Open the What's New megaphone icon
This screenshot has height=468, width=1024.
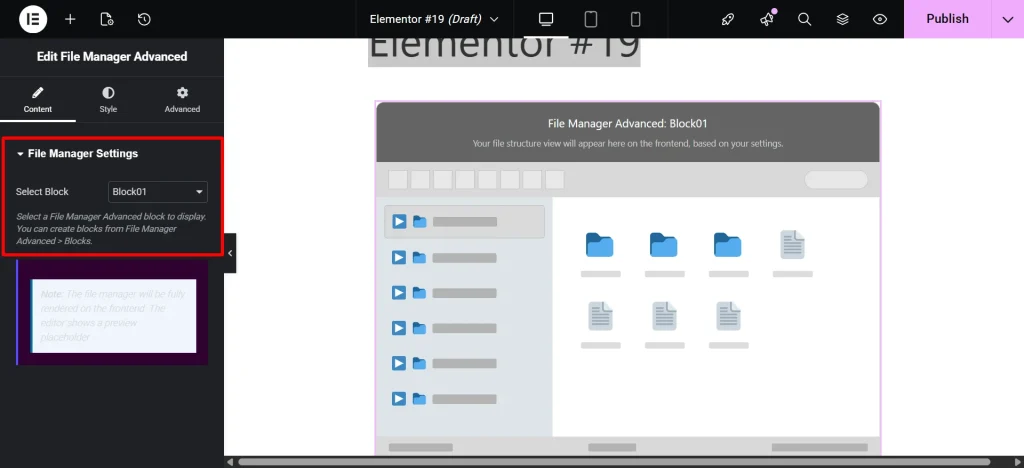767,20
